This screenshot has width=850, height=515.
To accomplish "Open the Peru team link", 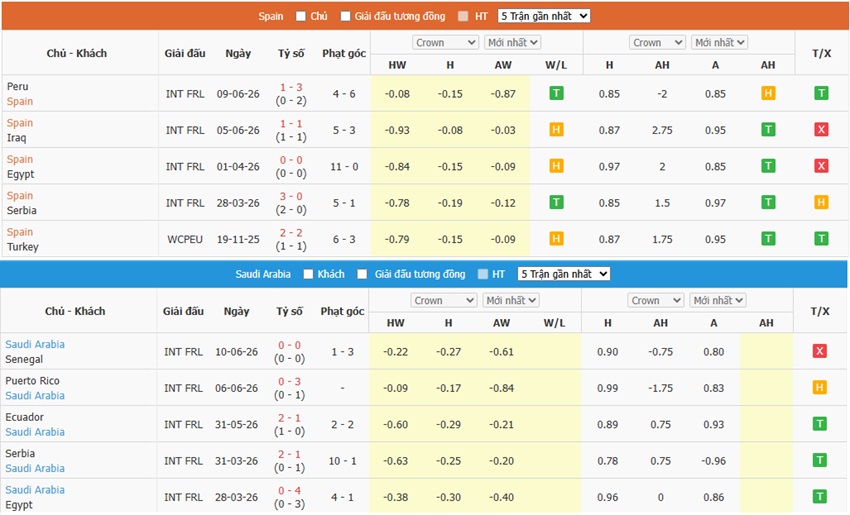I will tap(17, 86).
